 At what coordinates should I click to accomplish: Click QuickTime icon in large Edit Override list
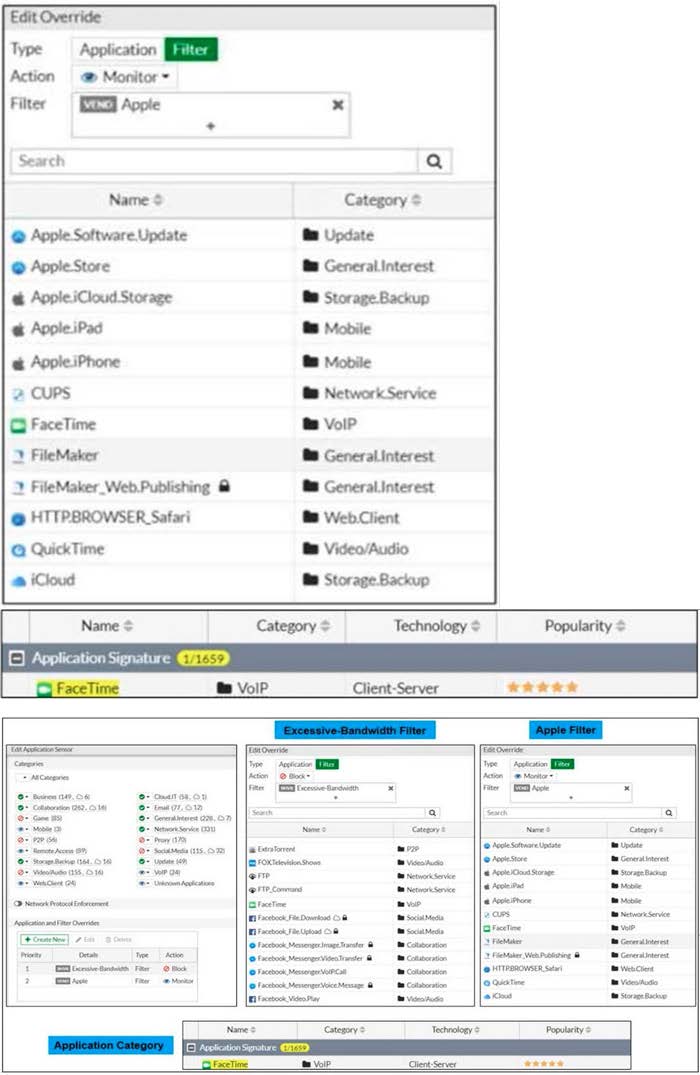(x=19, y=550)
